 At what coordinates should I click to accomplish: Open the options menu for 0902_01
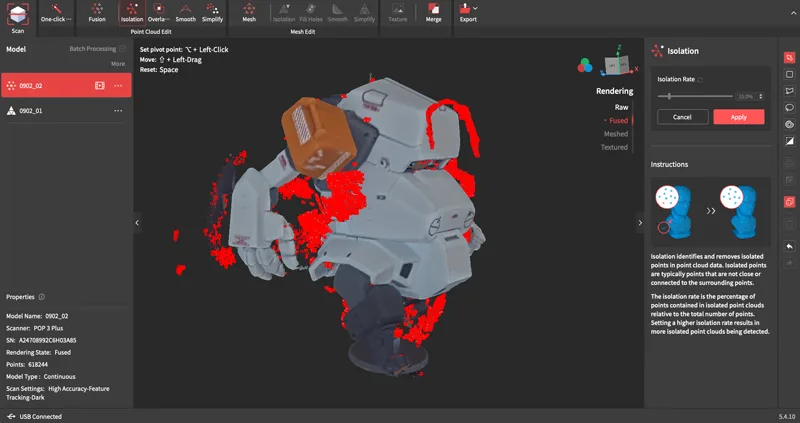[x=118, y=111]
